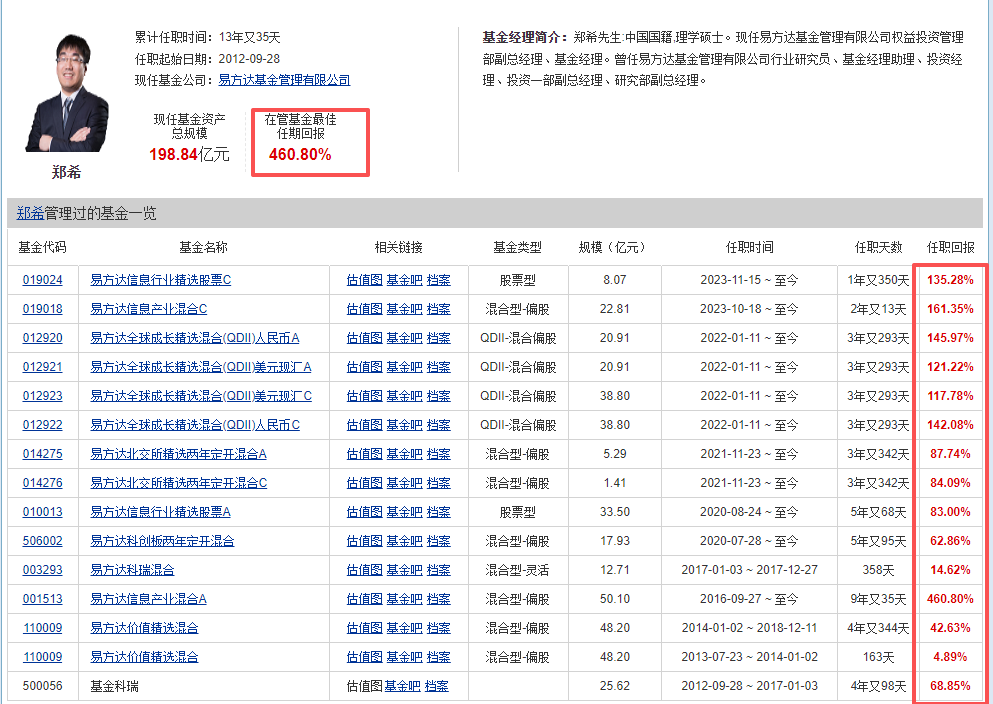
Task: Open fund code 001513
Action: coord(42,599)
